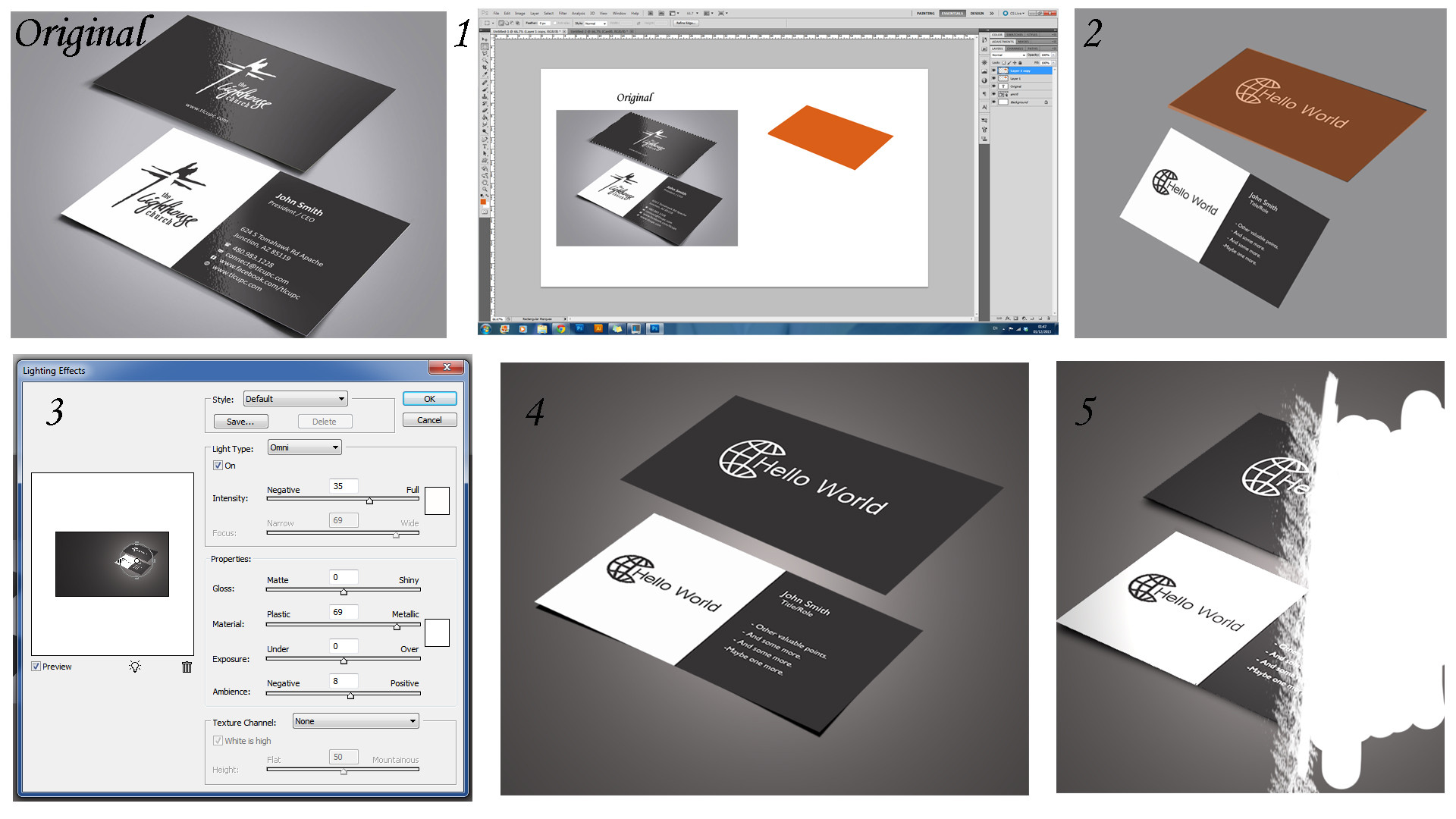This screenshot has width=1456, height=819.
Task: Click the lighting preview thumbnail
Action: (112, 564)
